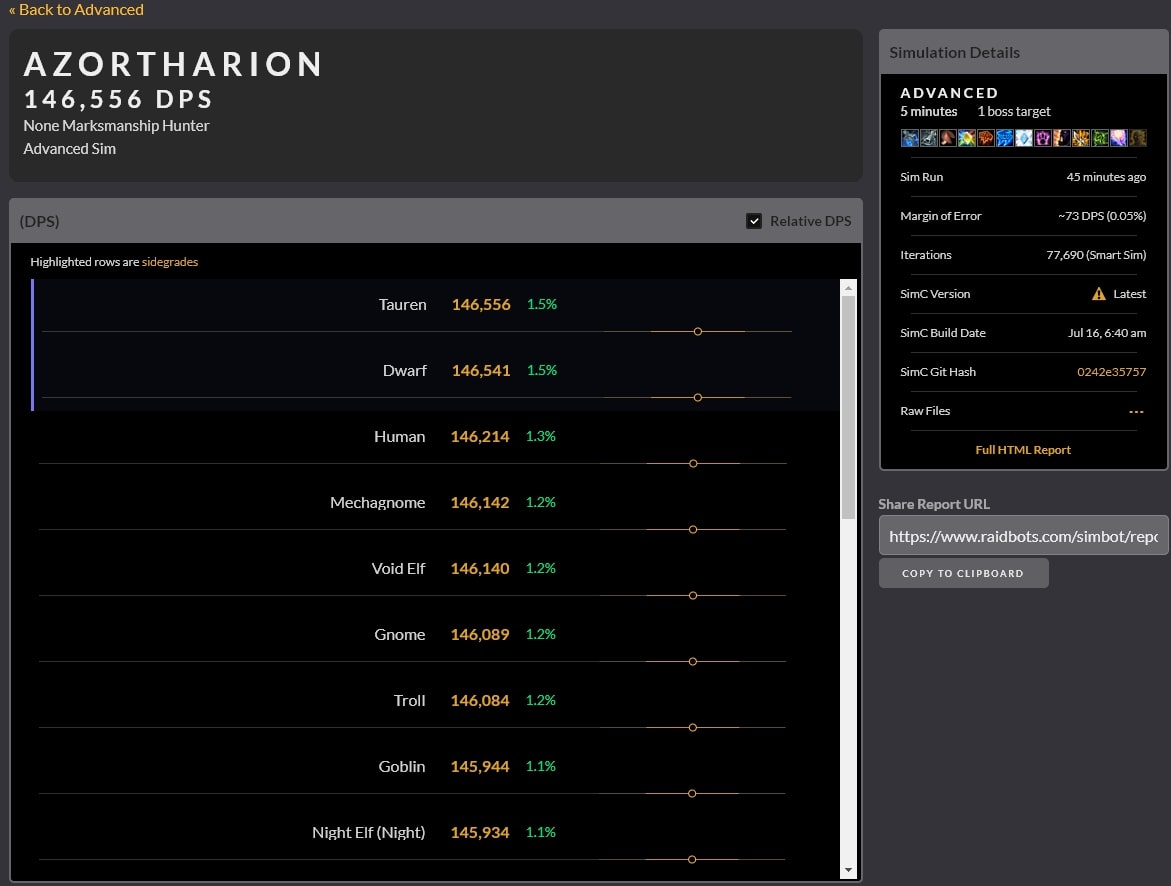Click the orange roar buff icon
The width and height of the screenshot is (1171, 886).
(x=986, y=138)
